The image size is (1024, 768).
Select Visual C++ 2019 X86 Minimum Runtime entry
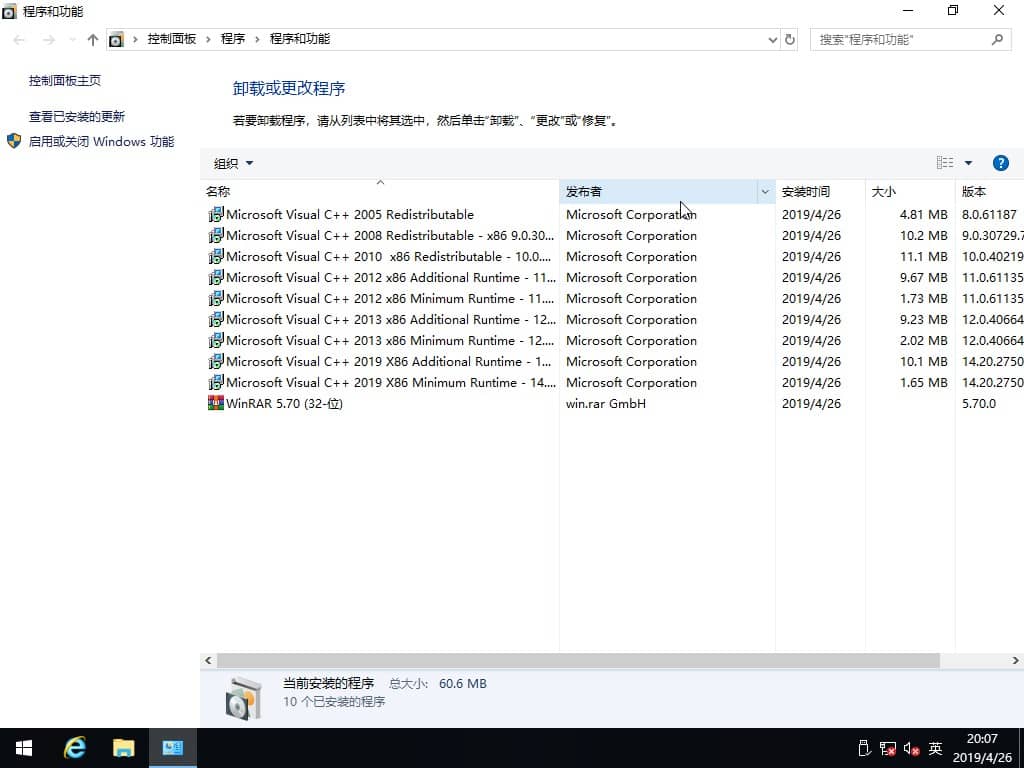click(x=391, y=382)
